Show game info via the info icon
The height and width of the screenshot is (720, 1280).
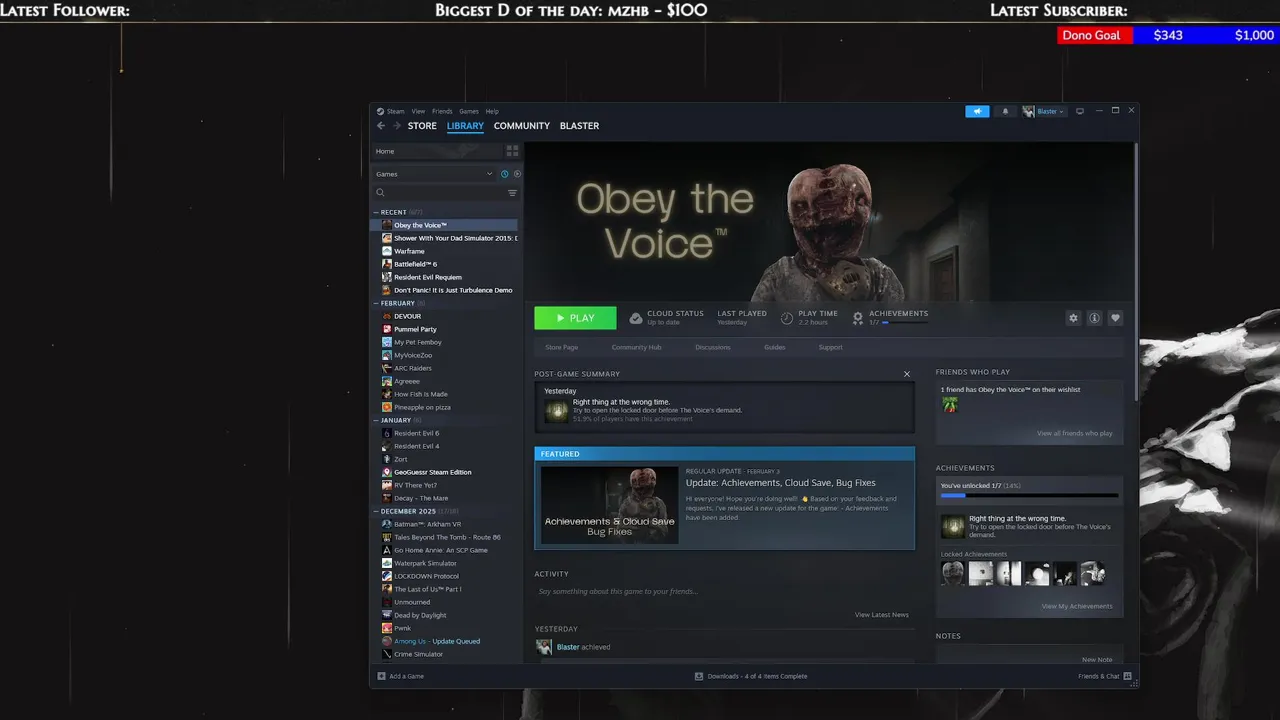point(1094,318)
